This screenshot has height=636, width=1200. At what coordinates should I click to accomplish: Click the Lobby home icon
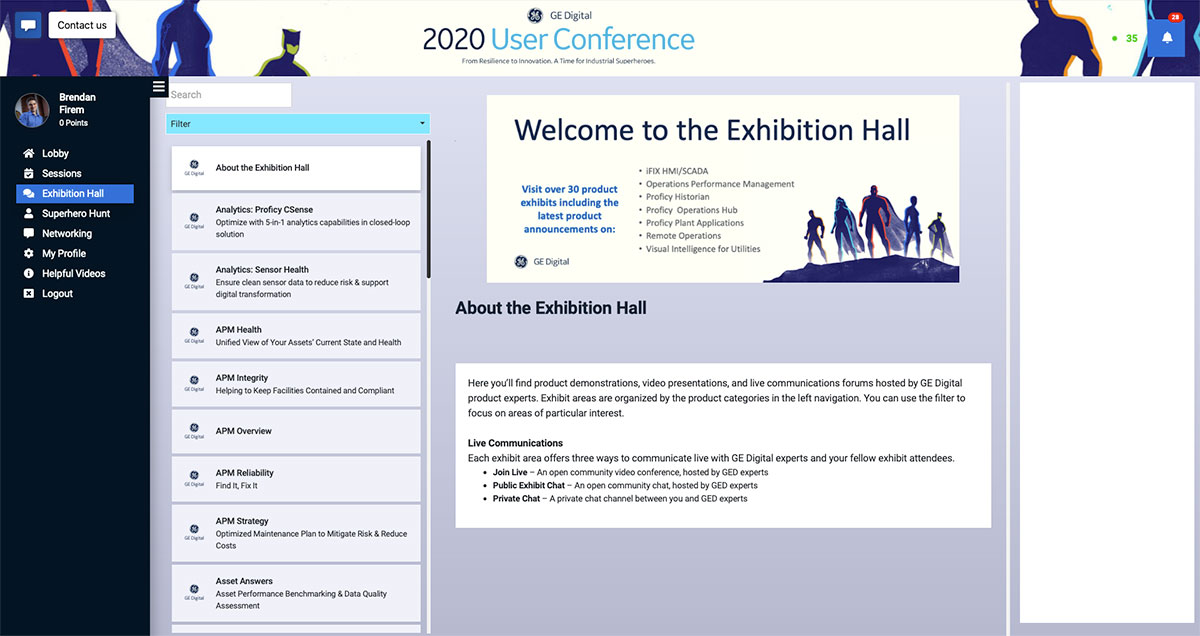[x=29, y=154]
